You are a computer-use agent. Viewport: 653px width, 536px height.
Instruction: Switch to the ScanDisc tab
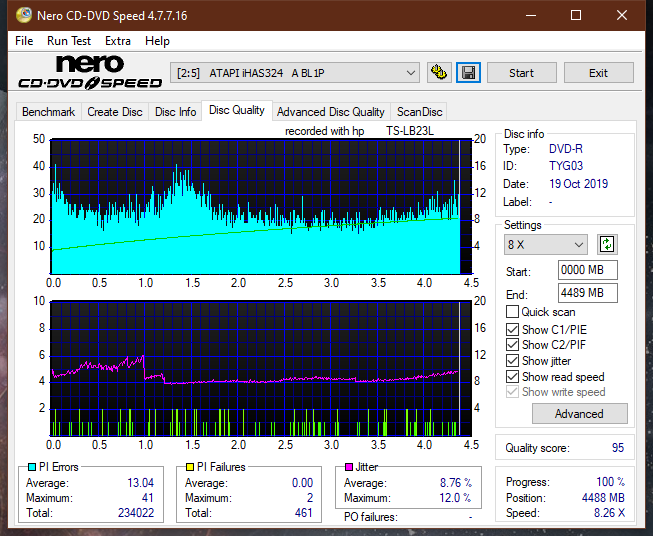tap(419, 112)
